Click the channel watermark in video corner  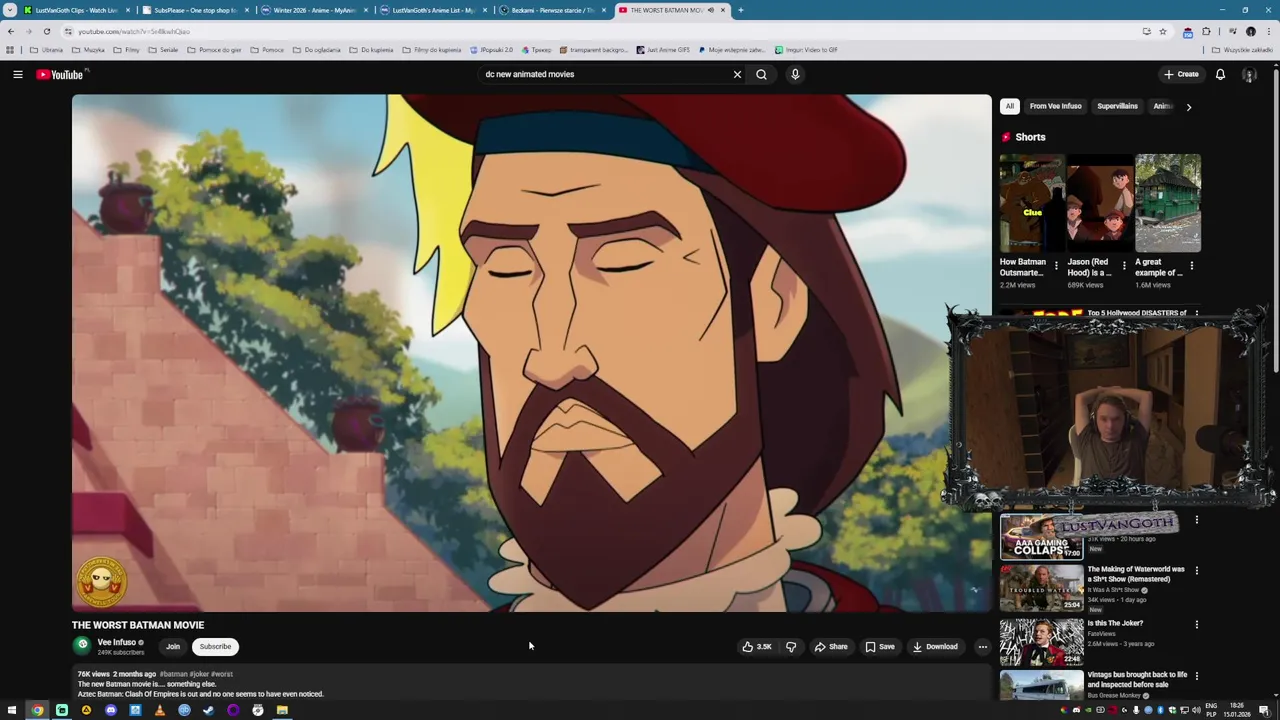(101, 581)
